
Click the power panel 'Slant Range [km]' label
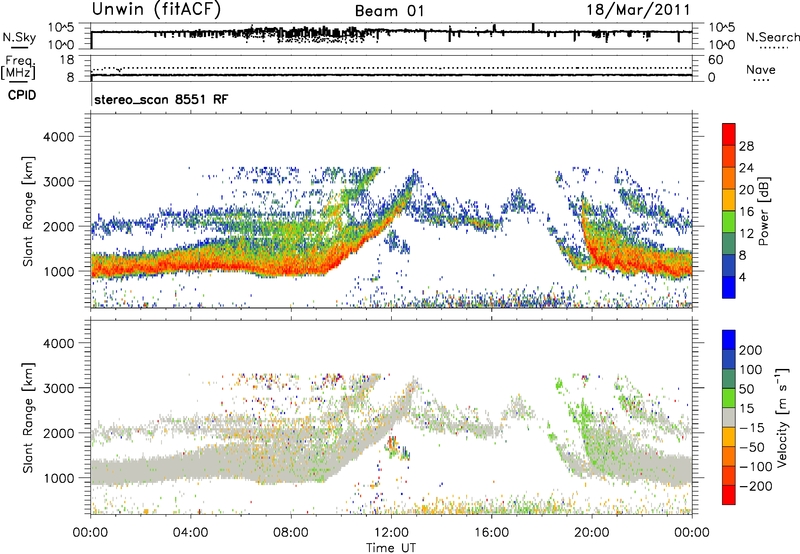[x=28, y=211]
